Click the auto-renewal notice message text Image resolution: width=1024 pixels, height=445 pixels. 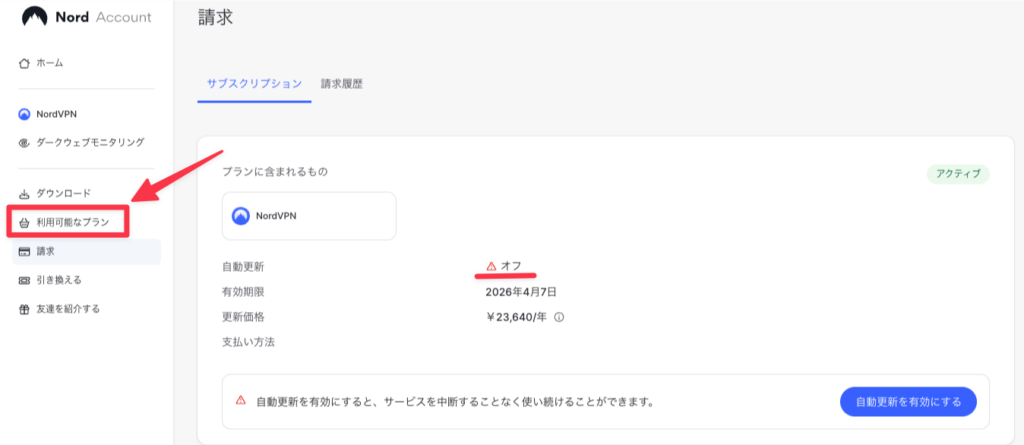(455, 401)
